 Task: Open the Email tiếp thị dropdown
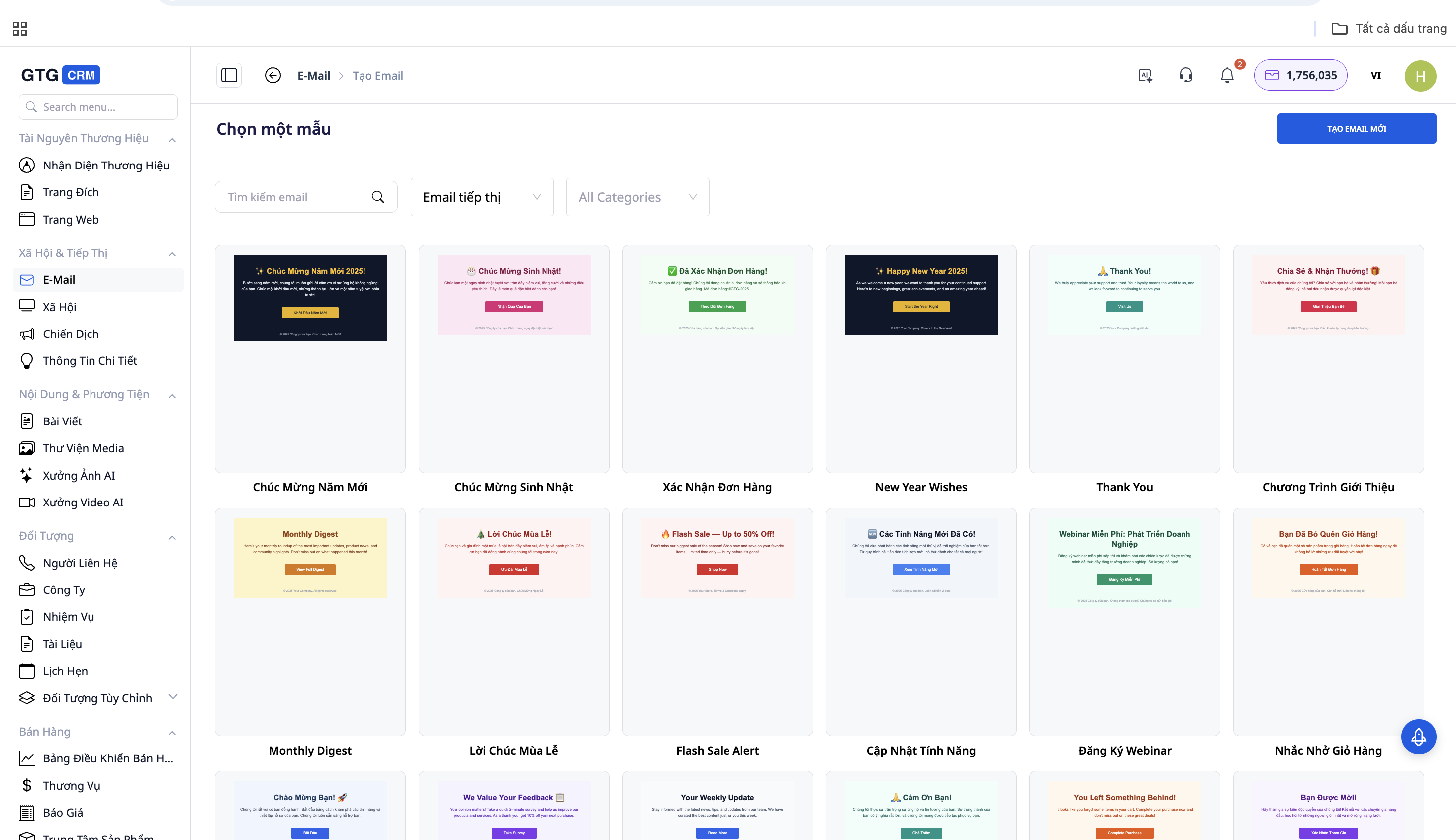(482, 197)
